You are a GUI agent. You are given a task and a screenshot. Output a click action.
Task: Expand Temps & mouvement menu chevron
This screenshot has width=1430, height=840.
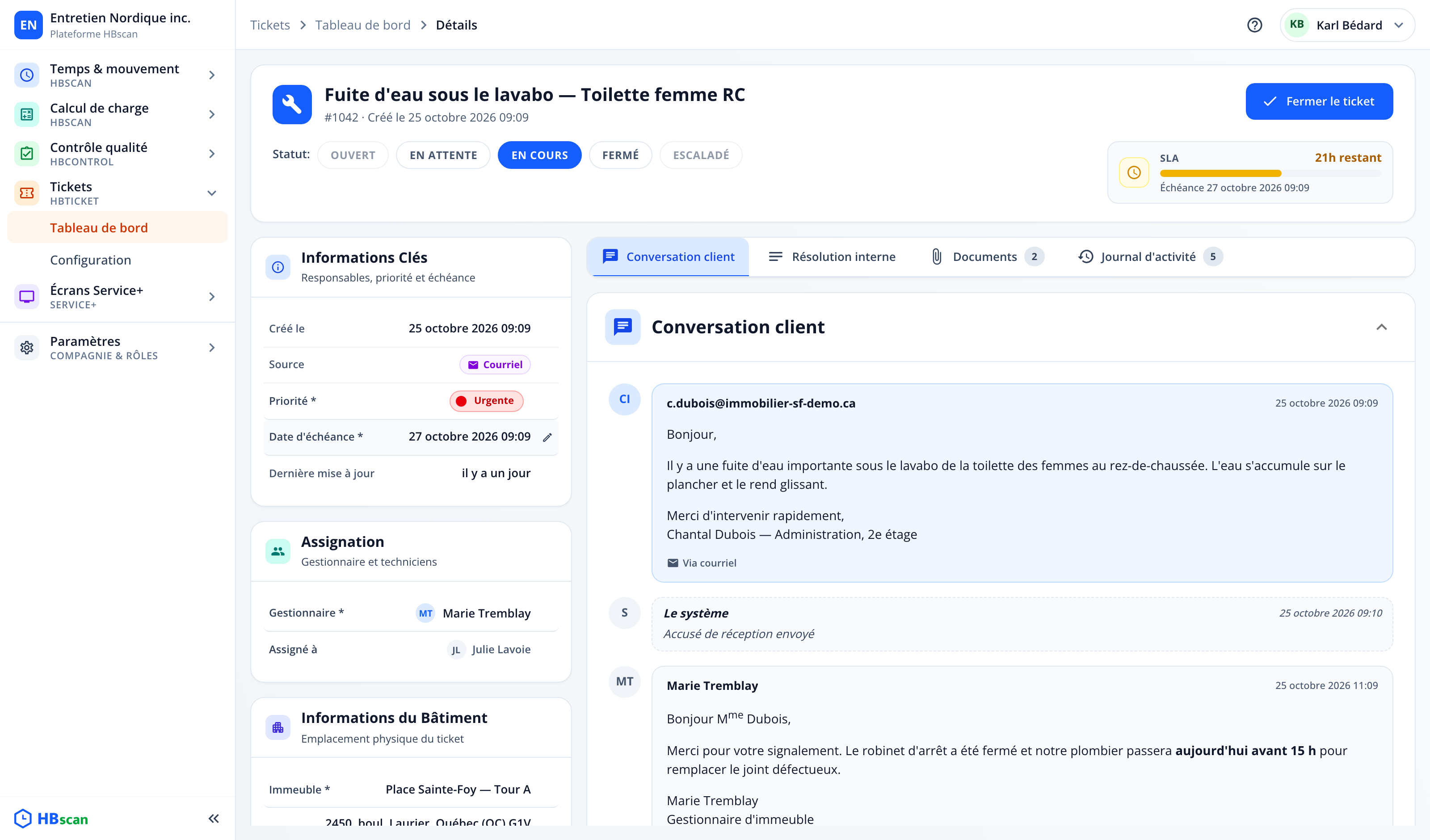pos(212,75)
